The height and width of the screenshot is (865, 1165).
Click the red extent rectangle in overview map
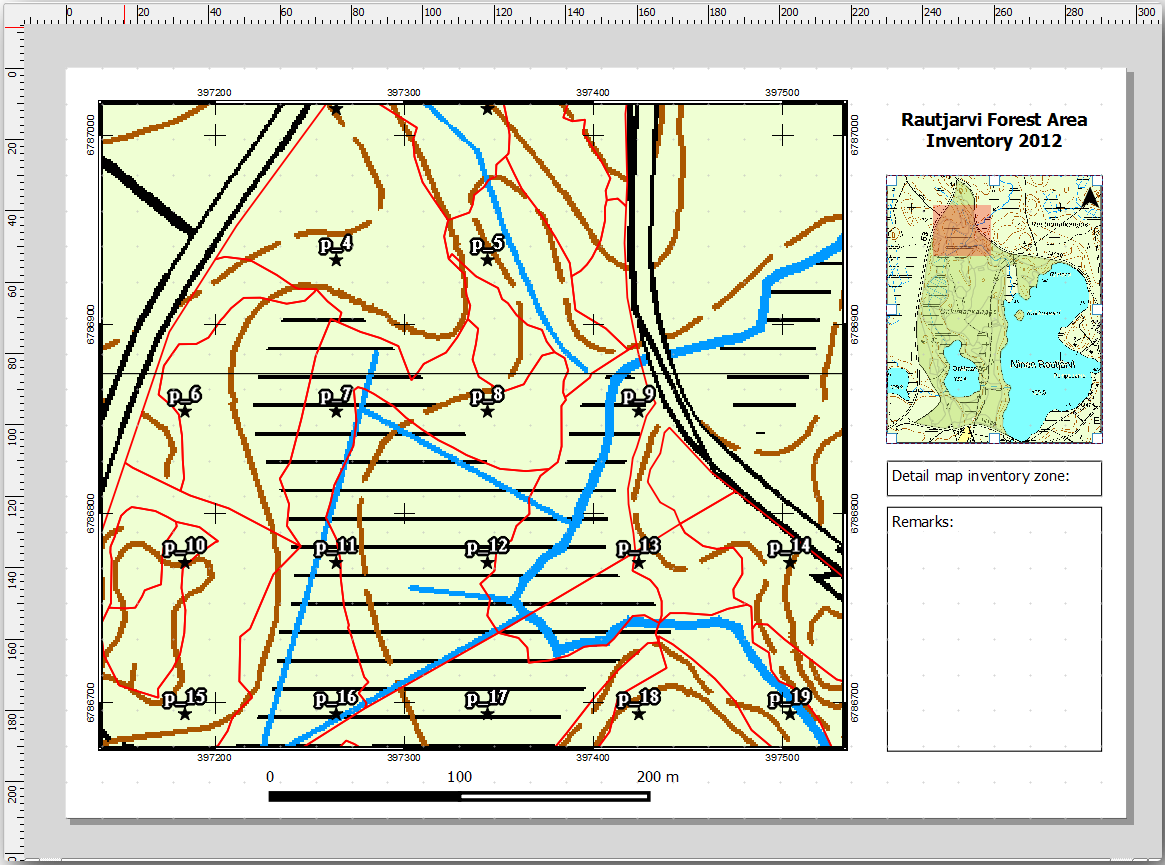[x=962, y=230]
